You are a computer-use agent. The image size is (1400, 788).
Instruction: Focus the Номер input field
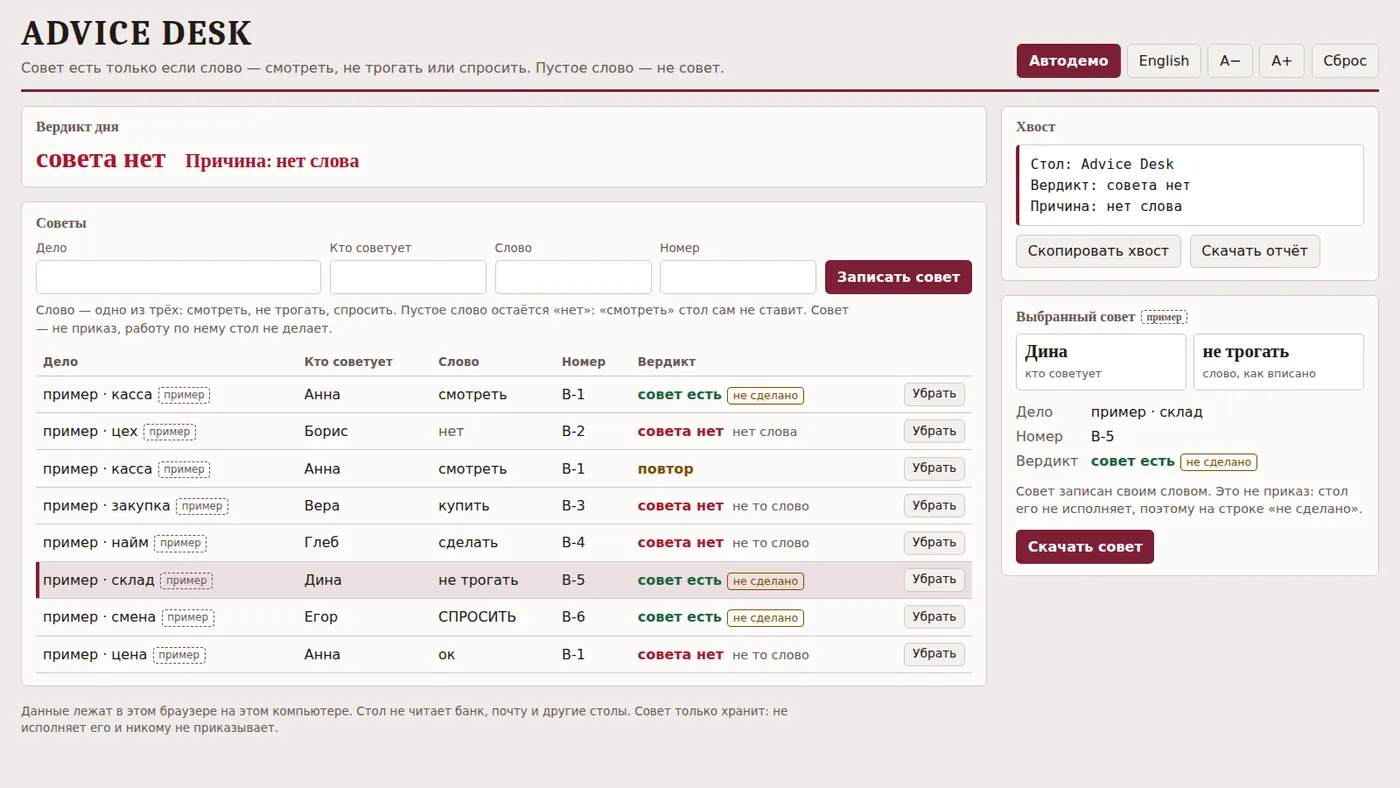(738, 277)
